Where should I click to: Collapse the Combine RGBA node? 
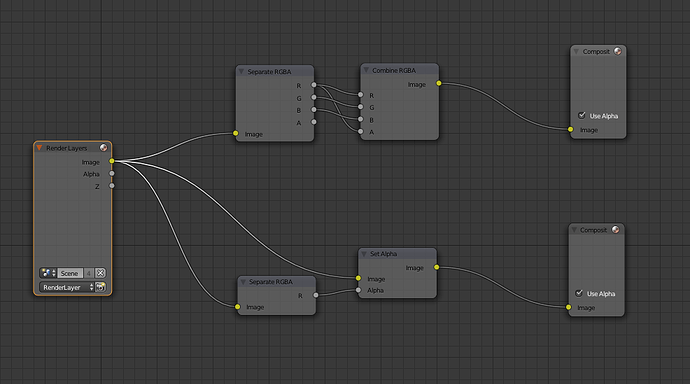[x=366, y=70]
